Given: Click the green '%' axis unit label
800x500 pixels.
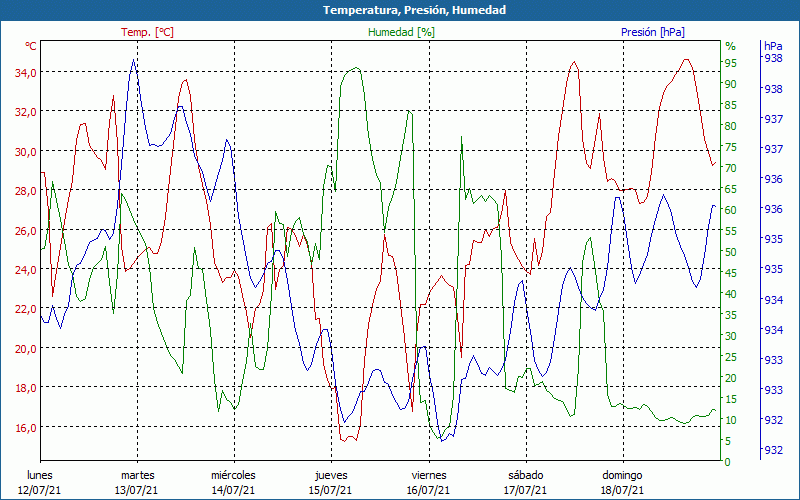Looking at the screenshot, I should (x=731, y=46).
